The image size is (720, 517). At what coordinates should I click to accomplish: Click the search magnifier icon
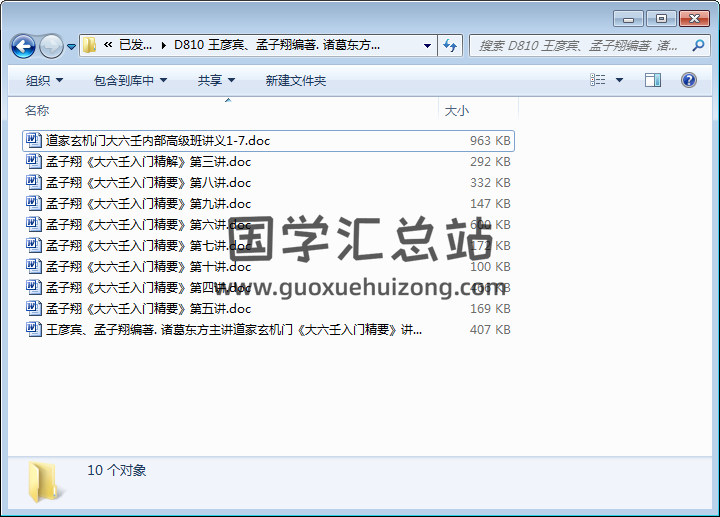click(x=696, y=45)
